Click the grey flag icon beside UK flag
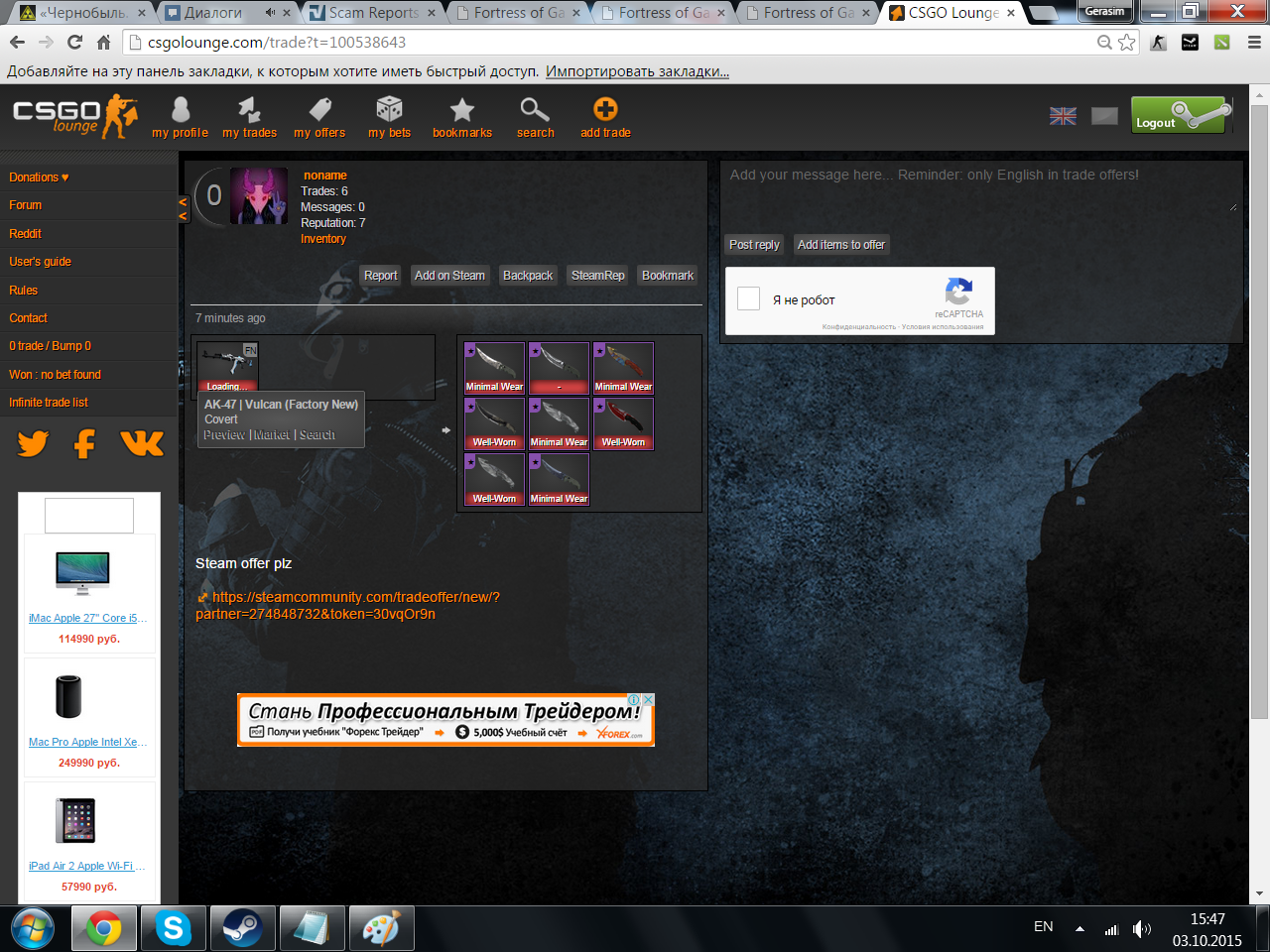 point(1104,116)
